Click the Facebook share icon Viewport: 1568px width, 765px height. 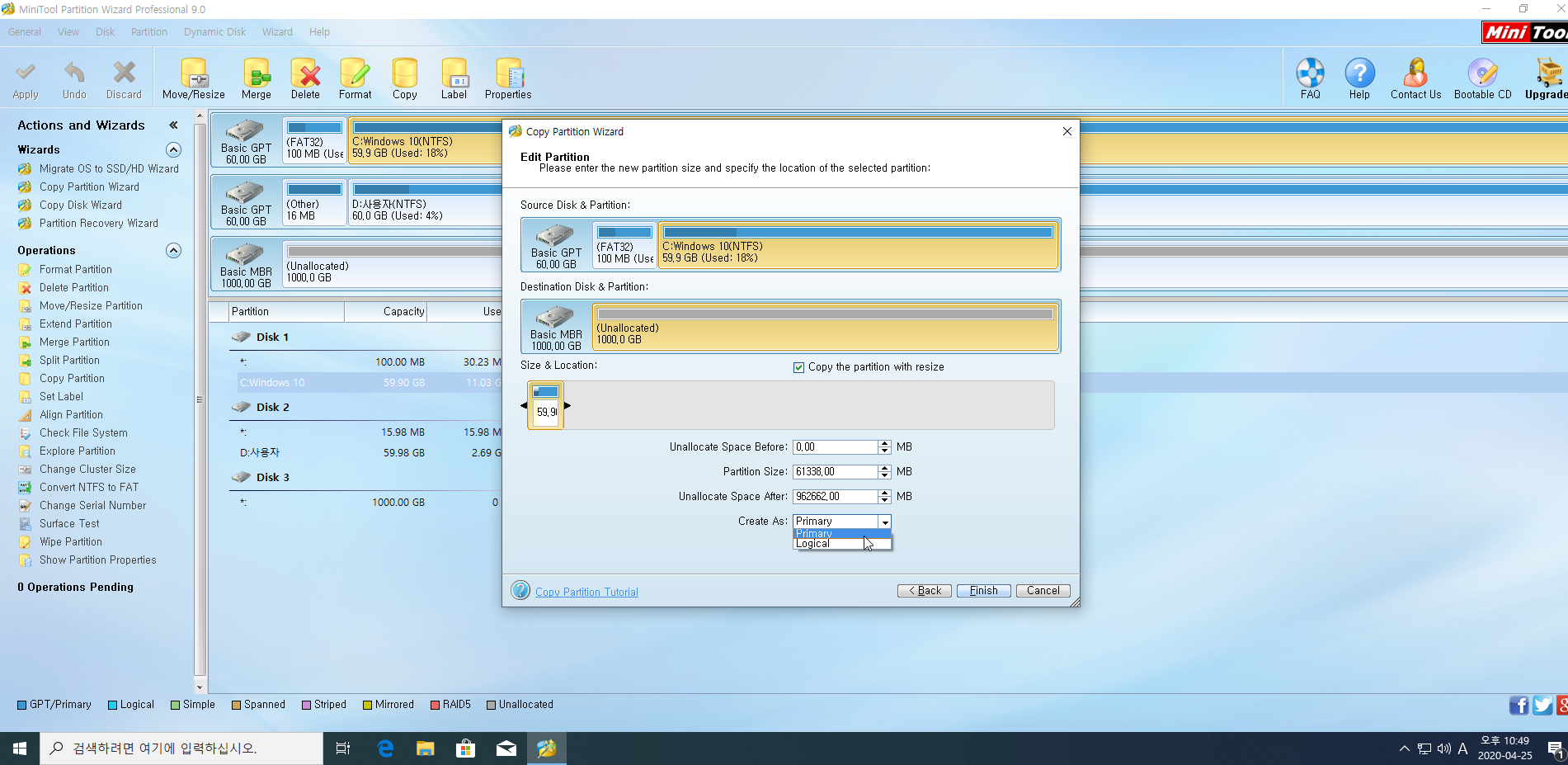coord(1519,705)
